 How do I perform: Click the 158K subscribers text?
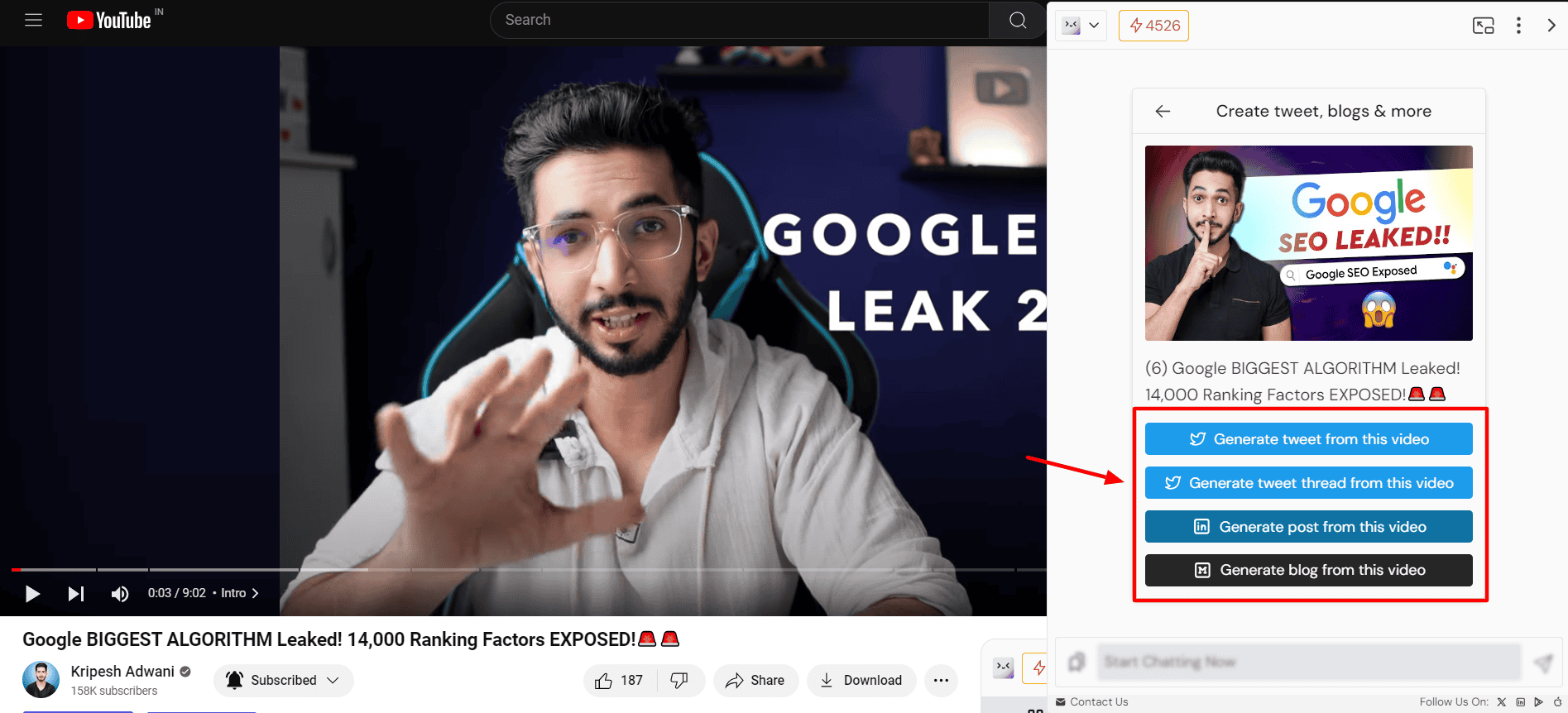tap(114, 691)
